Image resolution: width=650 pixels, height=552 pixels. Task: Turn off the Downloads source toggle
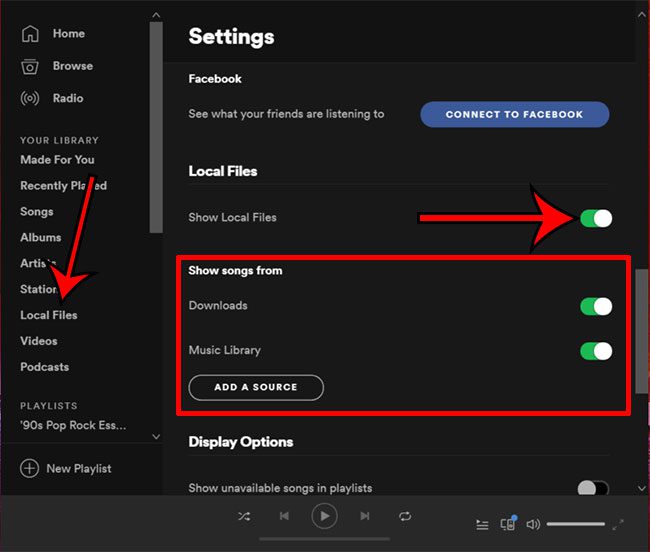pos(596,306)
